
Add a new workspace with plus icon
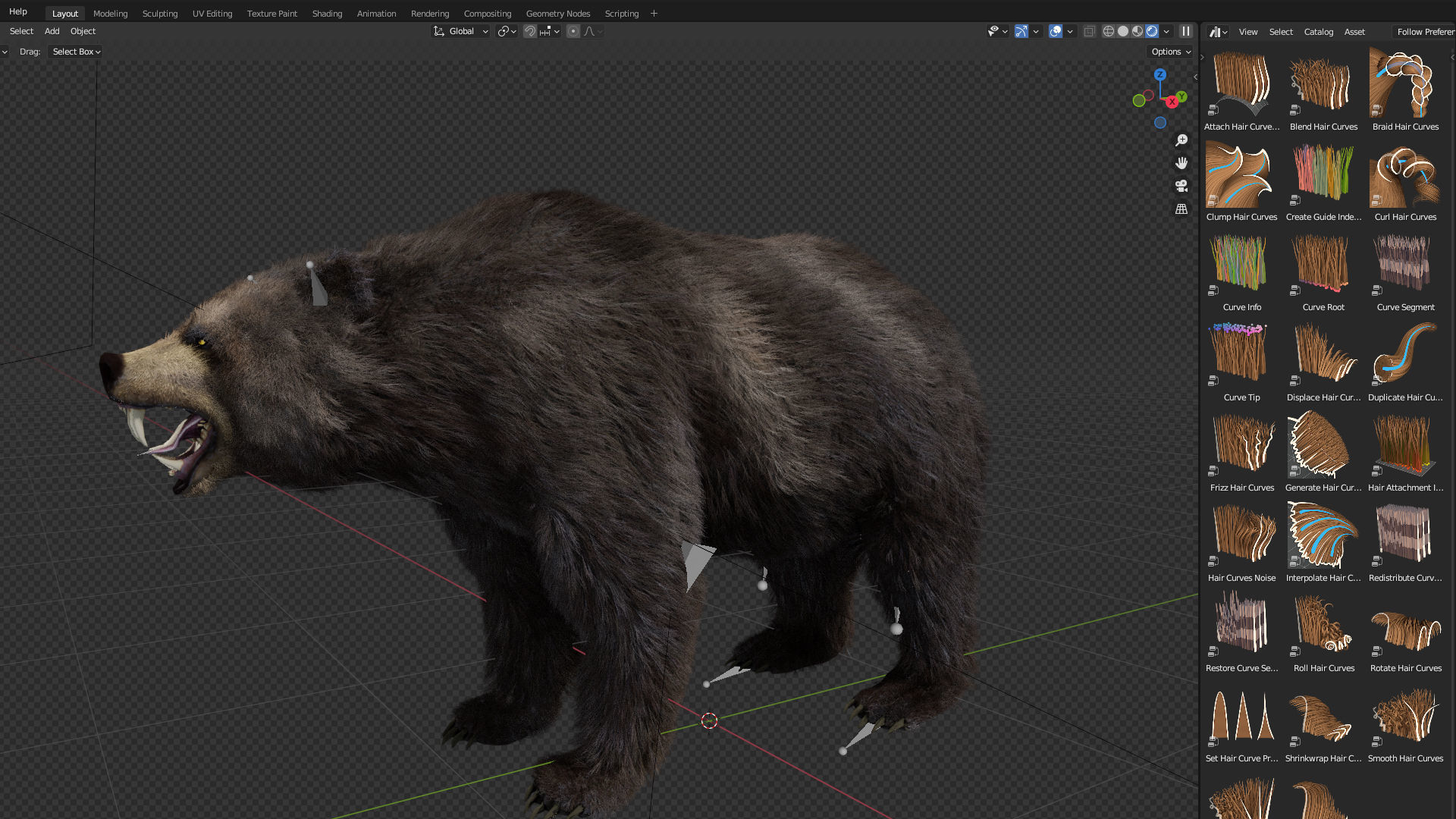point(654,13)
